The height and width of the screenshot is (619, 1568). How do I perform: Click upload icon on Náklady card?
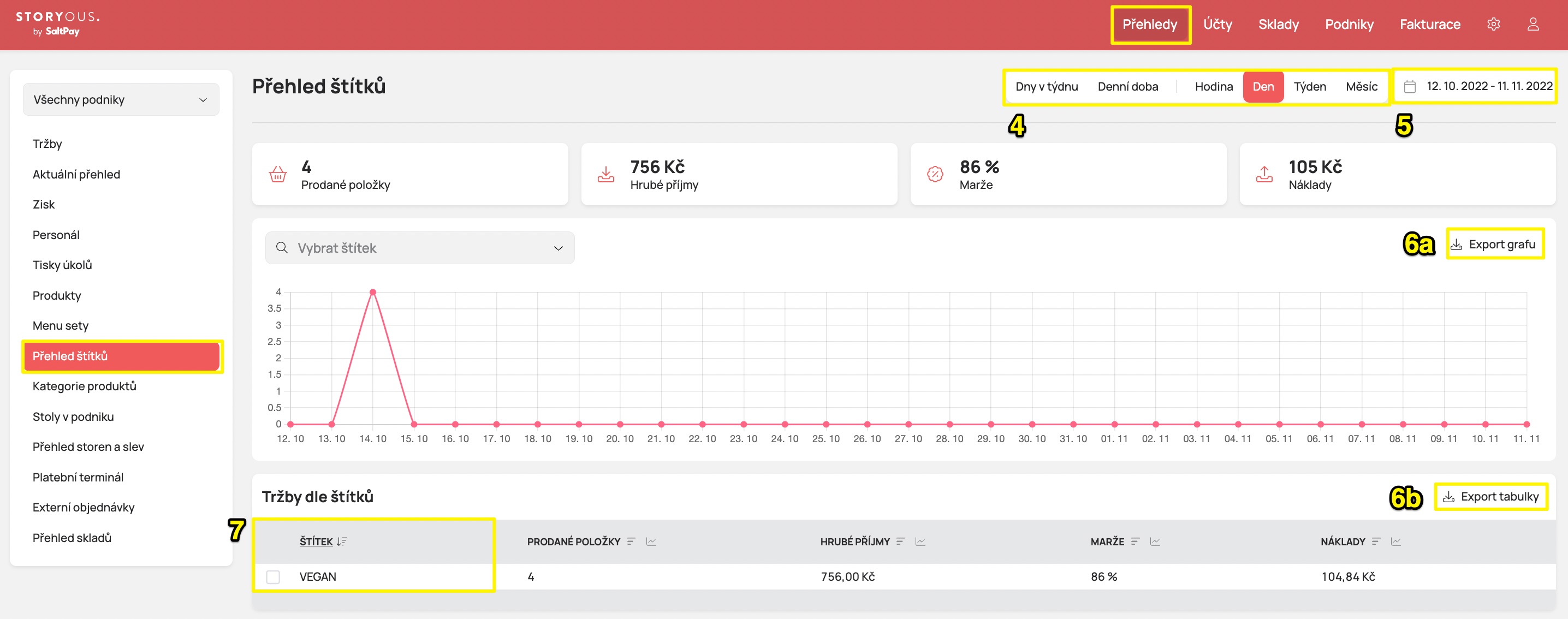click(1264, 174)
